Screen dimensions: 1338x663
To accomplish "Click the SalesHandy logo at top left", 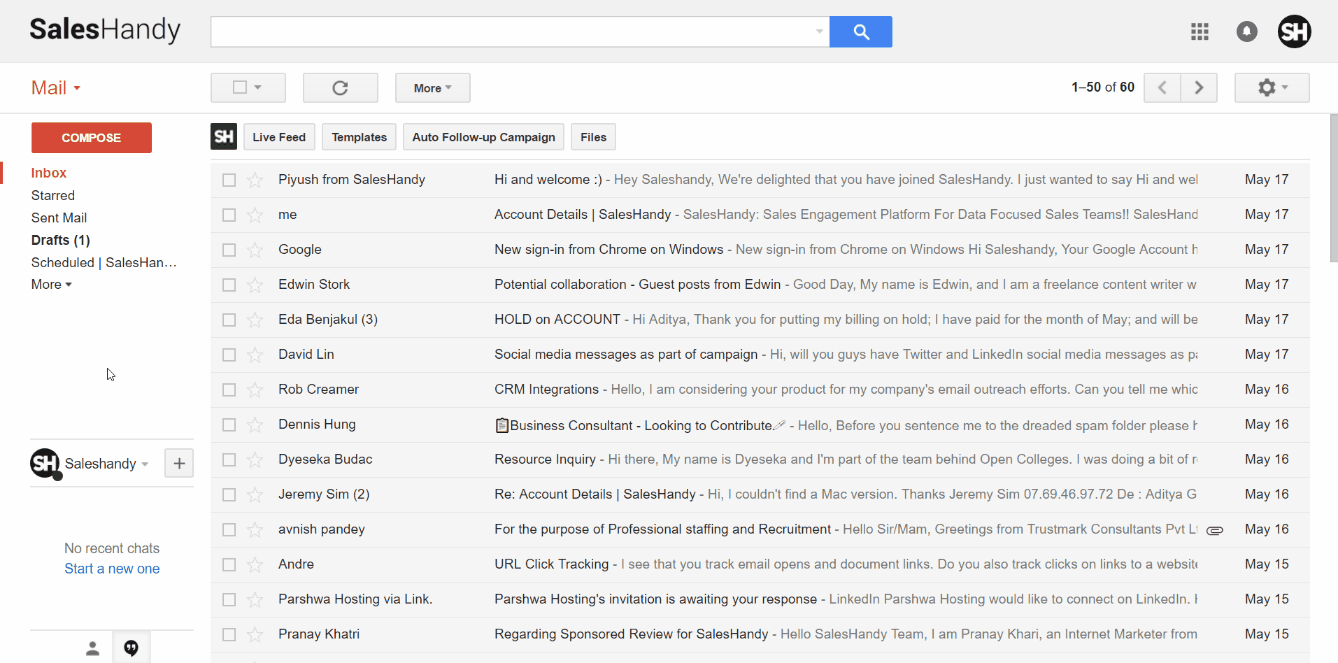I will click(105, 30).
